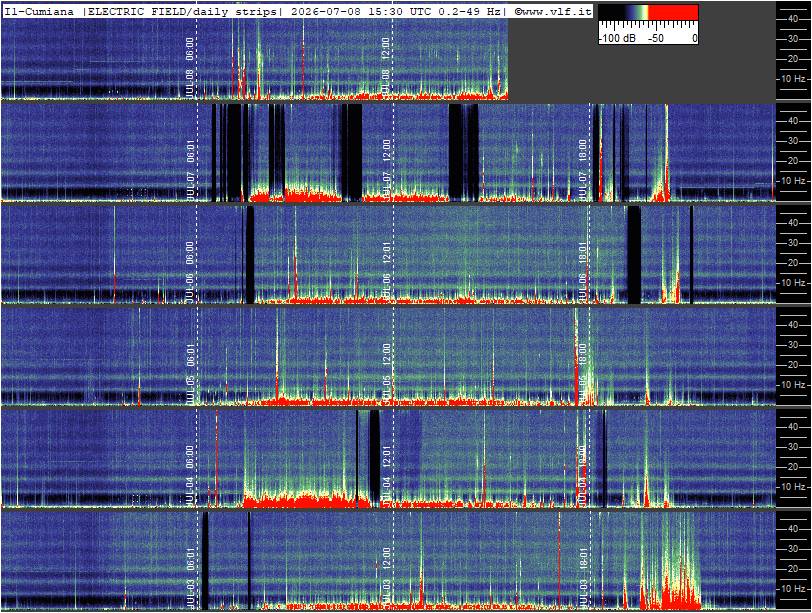
Task: Select the JUL 08 12:00 time marker
Action: point(386,66)
